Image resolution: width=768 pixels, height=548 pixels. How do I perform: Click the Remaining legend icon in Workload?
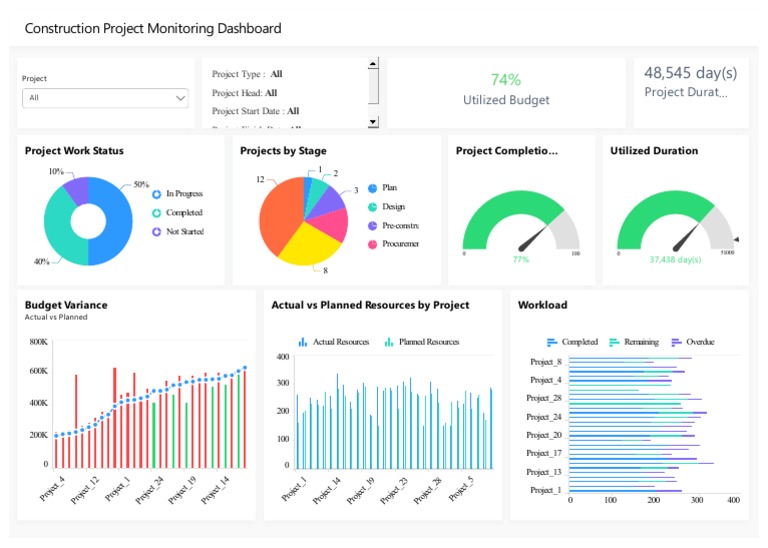pos(614,342)
